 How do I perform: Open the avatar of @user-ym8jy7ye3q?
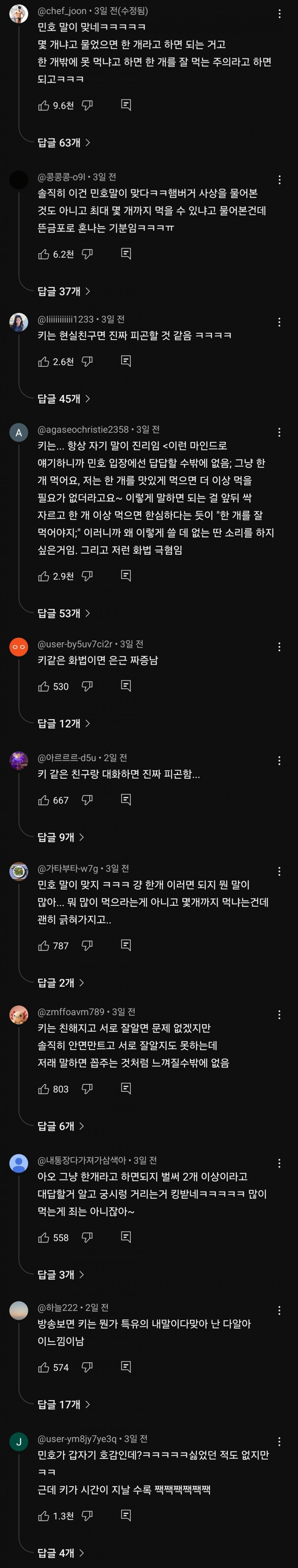tap(19, 1442)
